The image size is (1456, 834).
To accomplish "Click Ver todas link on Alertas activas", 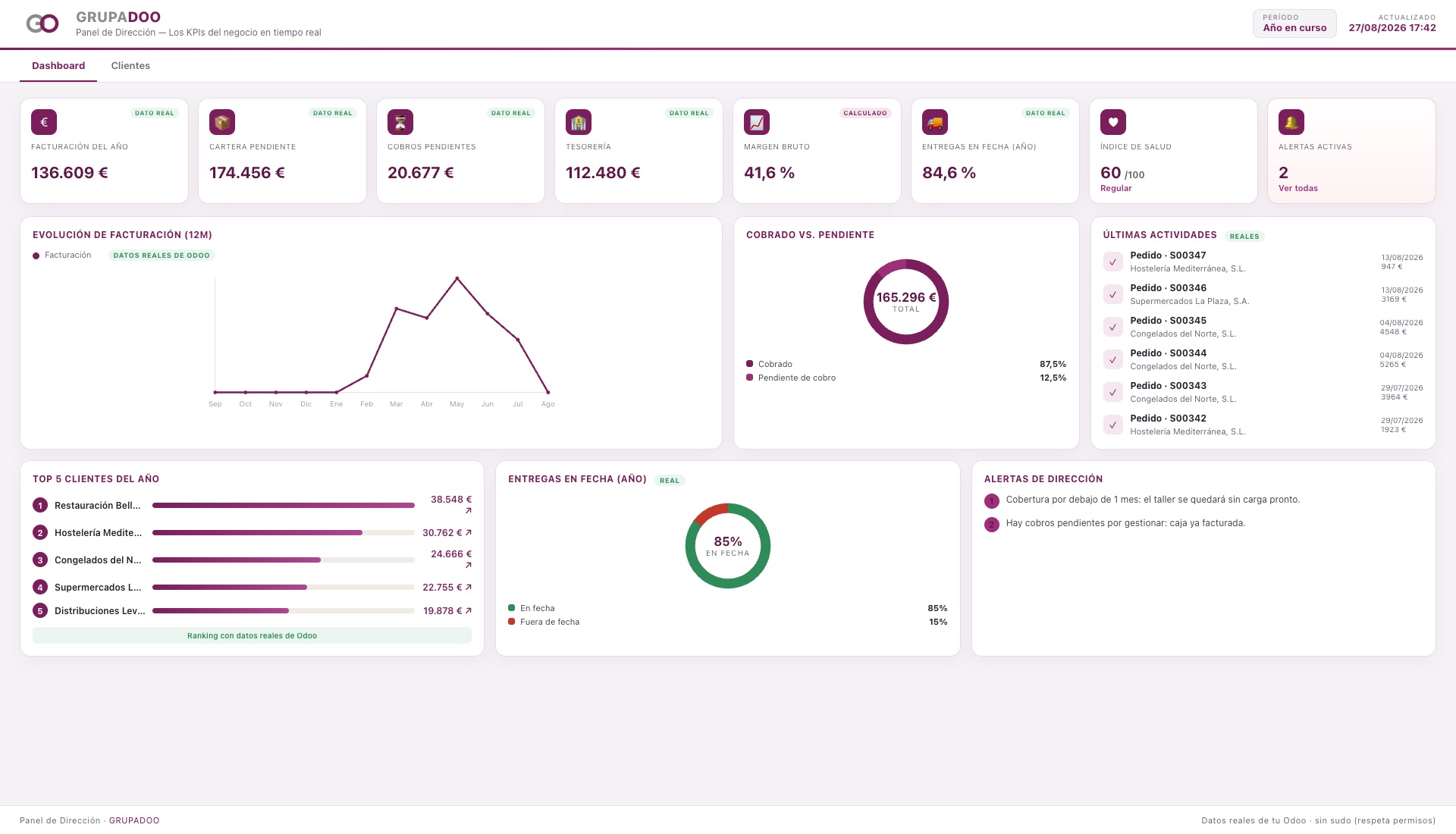I will click(x=1298, y=188).
